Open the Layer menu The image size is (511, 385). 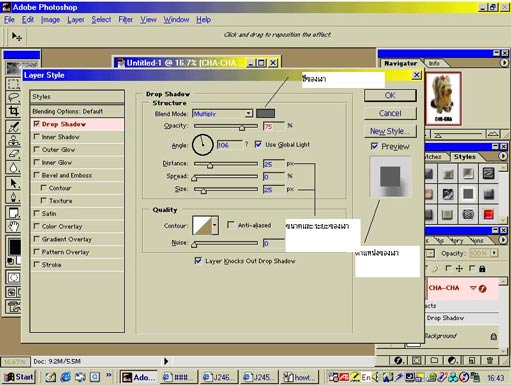click(x=76, y=20)
